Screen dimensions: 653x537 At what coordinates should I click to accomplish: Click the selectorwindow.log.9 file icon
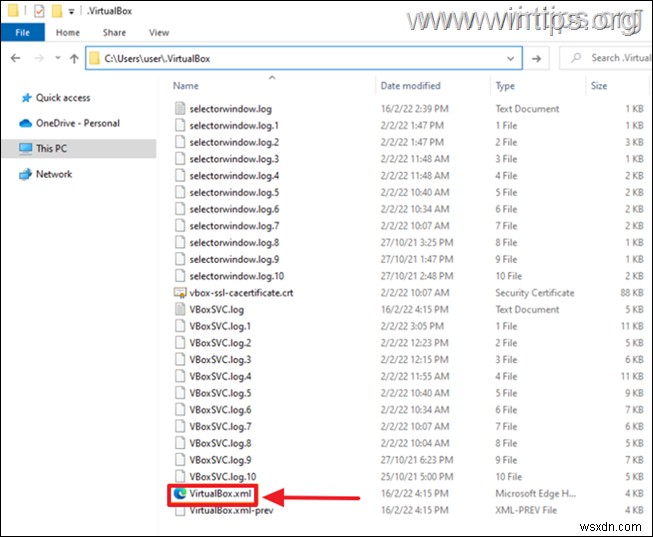(180, 259)
